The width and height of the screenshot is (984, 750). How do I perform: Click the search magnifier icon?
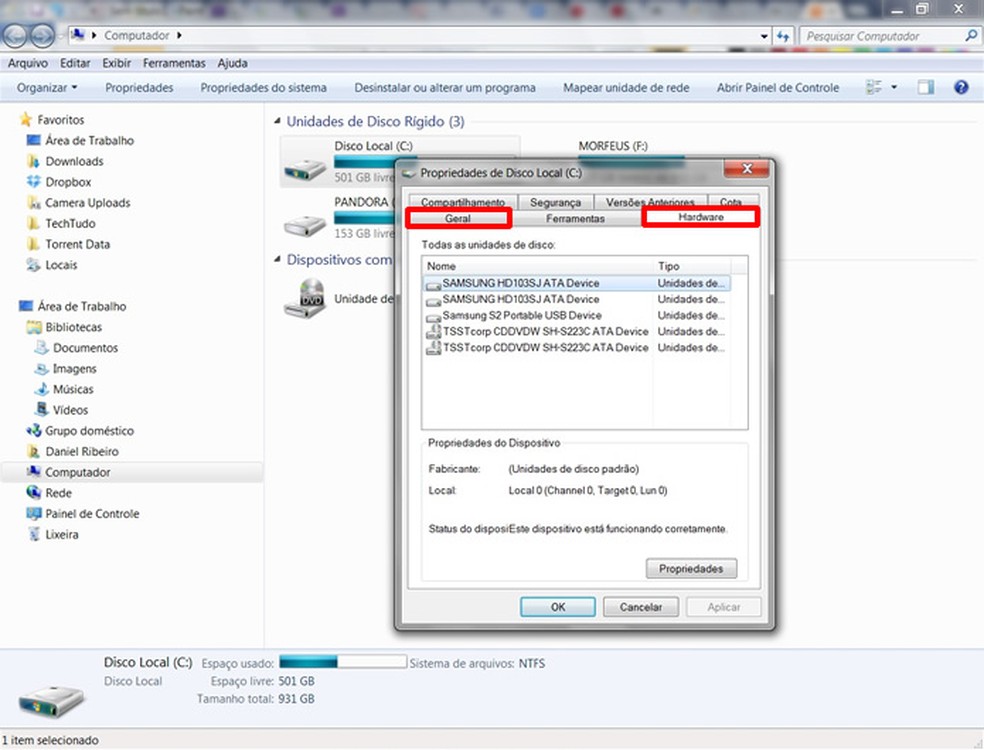[970, 36]
